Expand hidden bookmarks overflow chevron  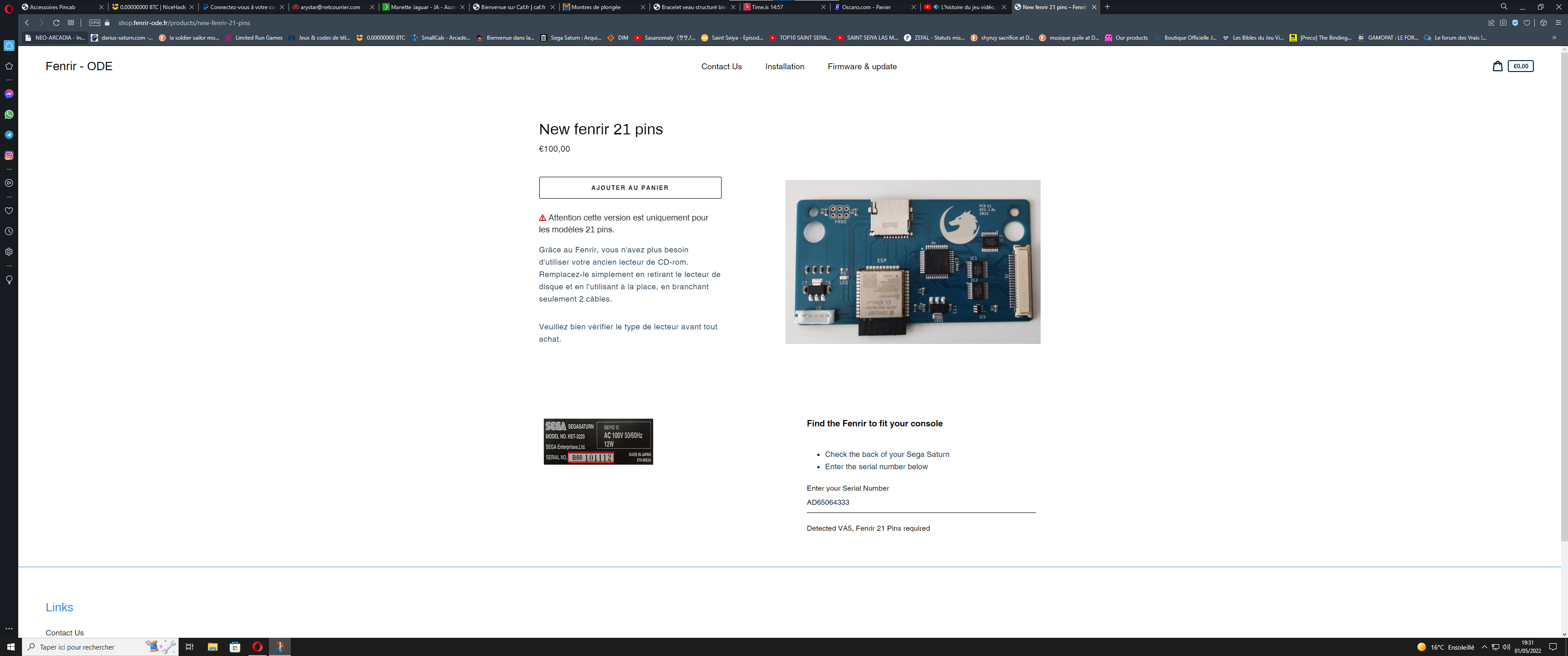click(1553, 38)
